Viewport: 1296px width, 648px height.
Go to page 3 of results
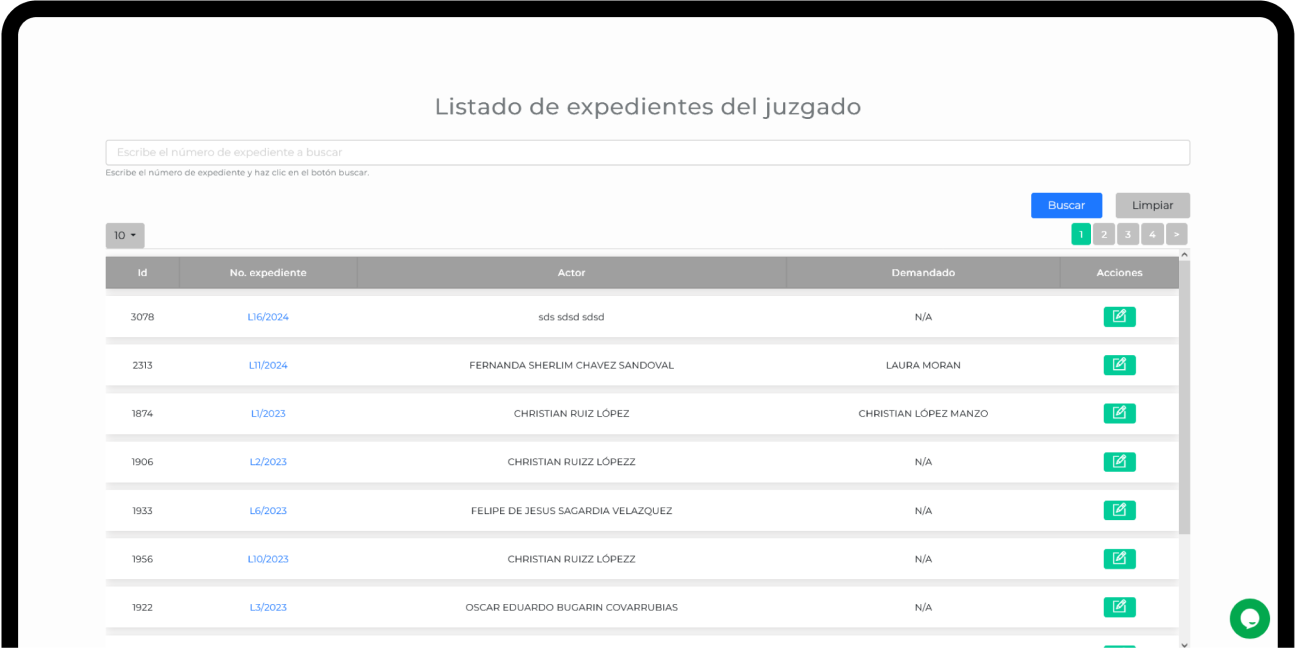pos(1128,235)
